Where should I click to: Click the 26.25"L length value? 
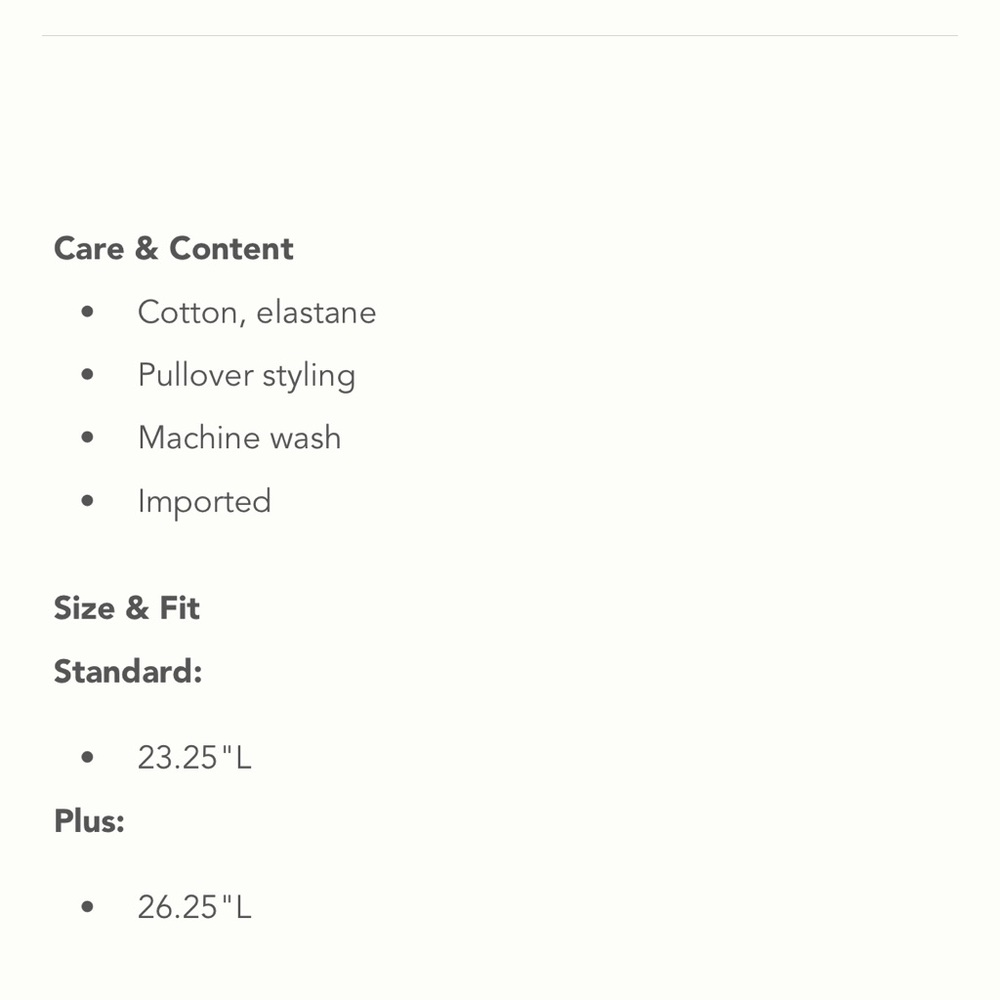pos(194,907)
